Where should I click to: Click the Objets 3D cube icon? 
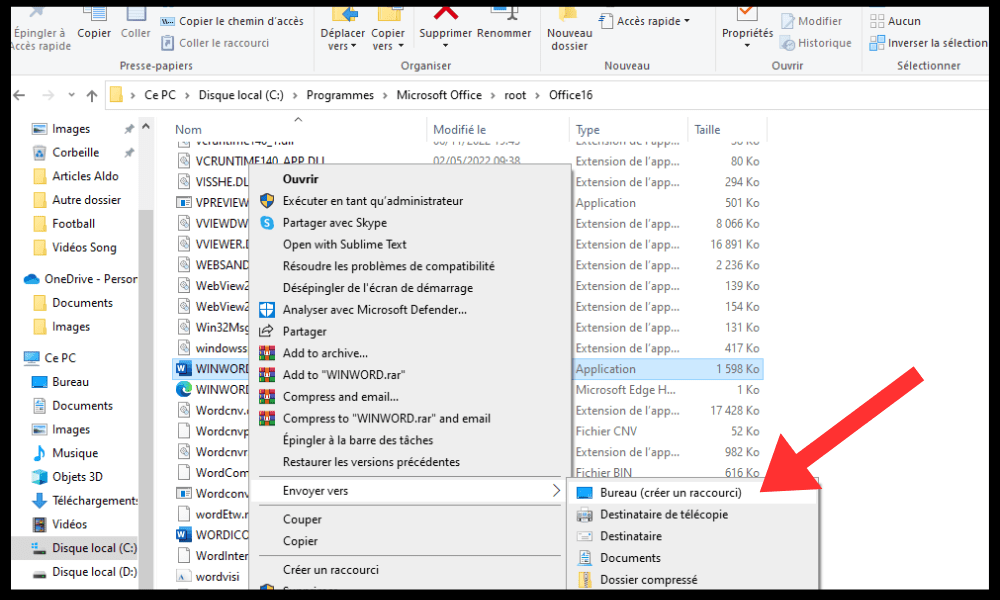tap(40, 476)
